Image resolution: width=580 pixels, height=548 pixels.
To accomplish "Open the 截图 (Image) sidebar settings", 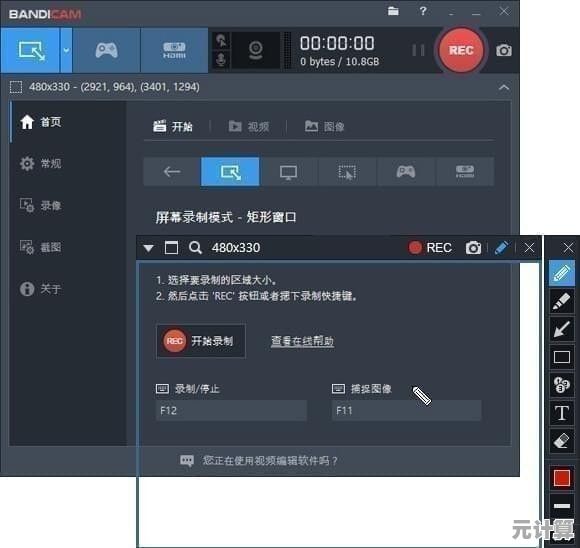I will pyautogui.click(x=41, y=247).
